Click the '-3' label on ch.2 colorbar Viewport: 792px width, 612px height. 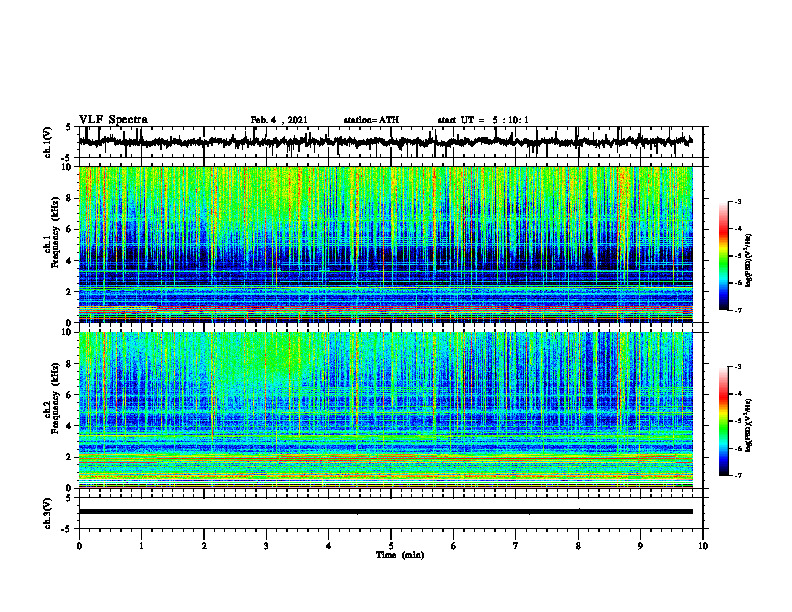point(737,367)
